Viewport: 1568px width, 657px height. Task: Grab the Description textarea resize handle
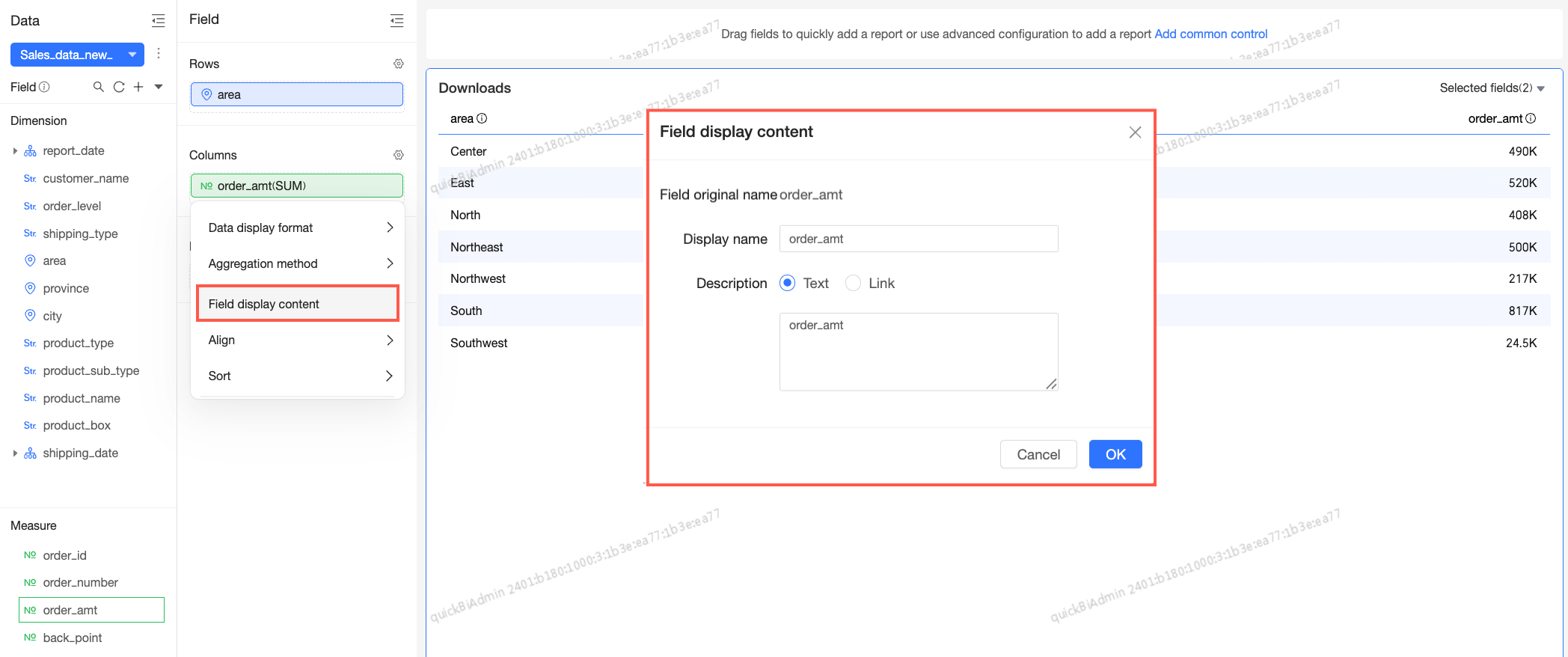coord(1052,384)
